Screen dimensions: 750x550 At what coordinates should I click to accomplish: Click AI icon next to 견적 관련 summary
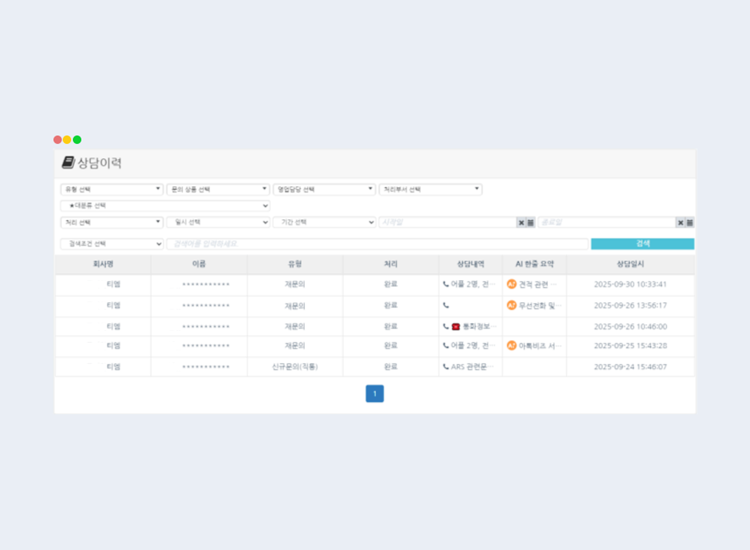(x=512, y=284)
